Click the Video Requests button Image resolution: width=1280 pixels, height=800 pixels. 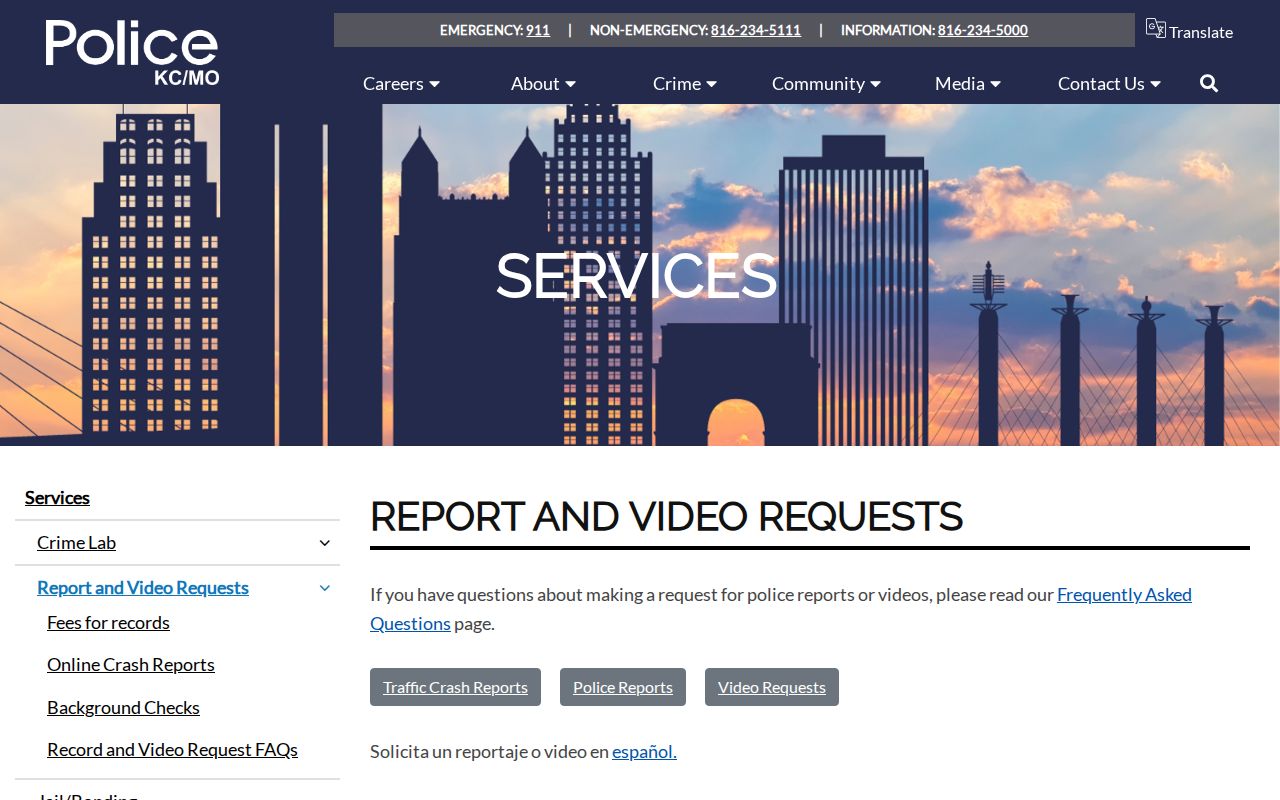coord(772,687)
